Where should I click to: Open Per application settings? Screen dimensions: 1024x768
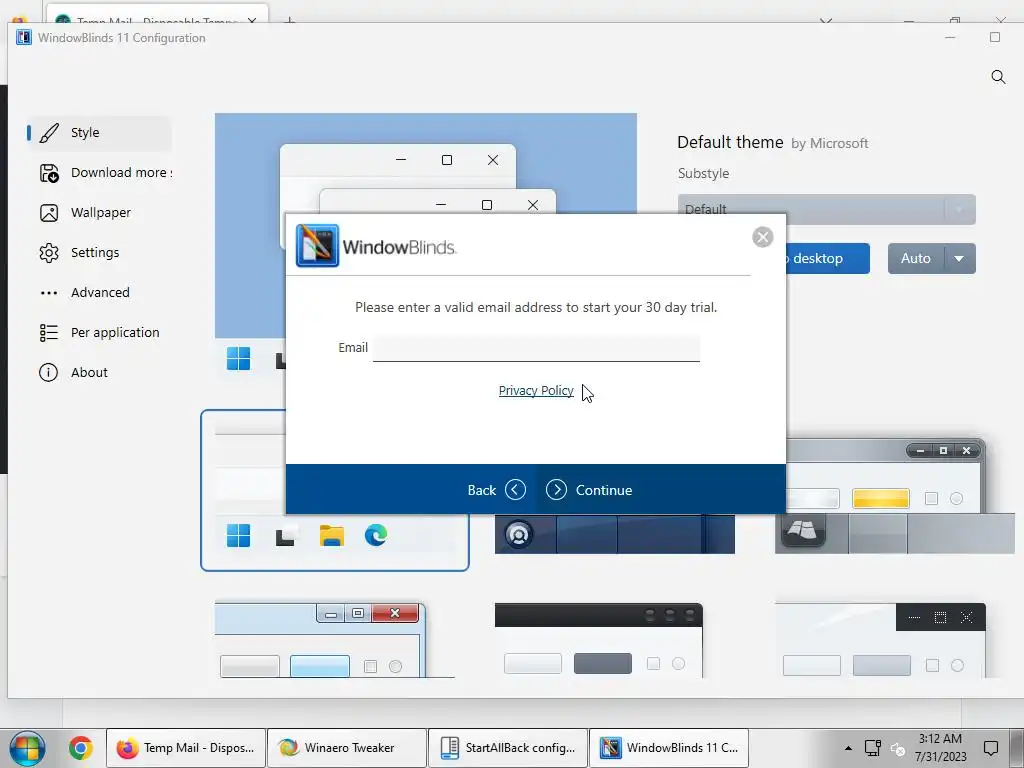coord(99,332)
